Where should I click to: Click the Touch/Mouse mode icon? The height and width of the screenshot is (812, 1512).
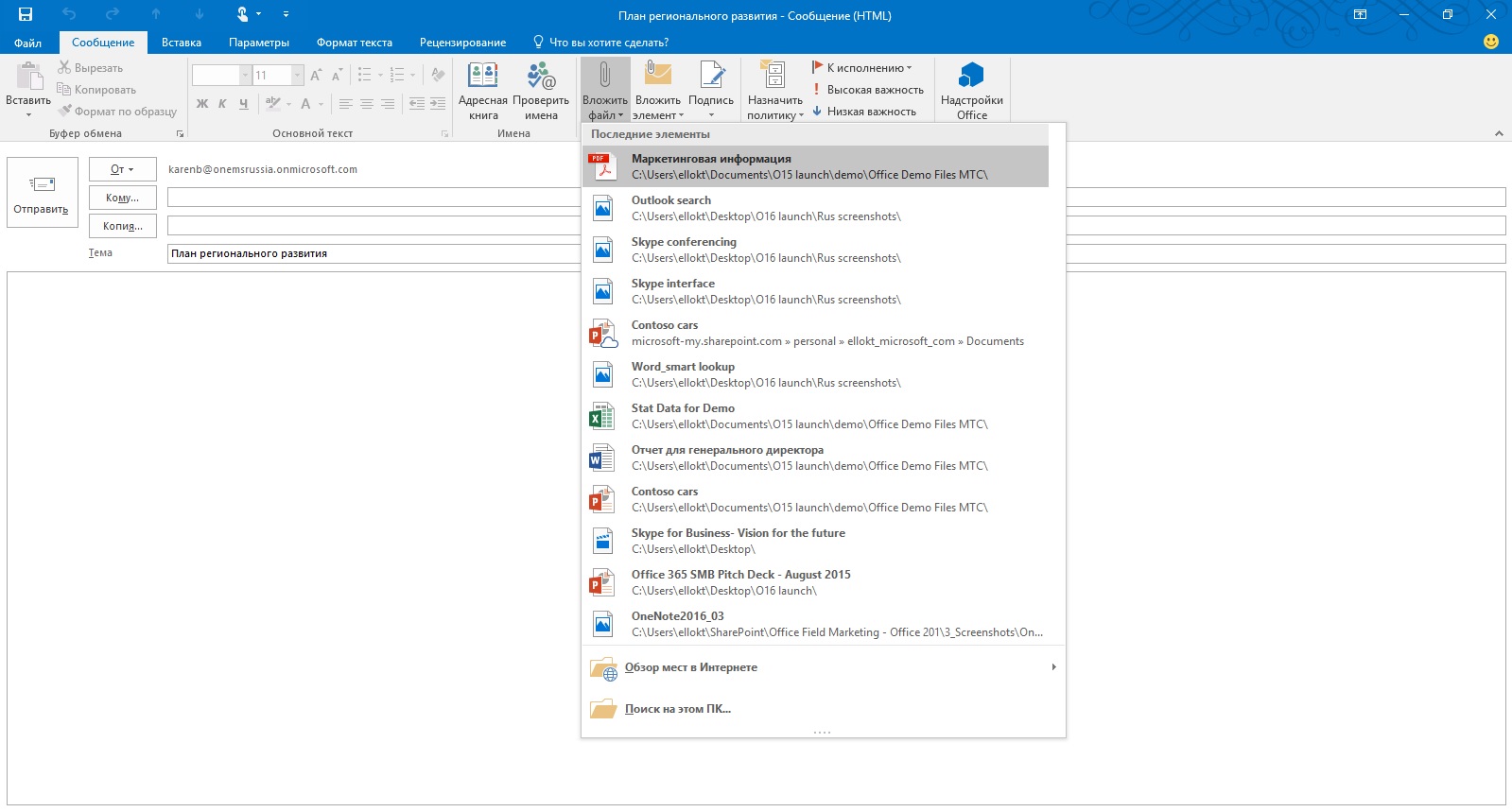[x=242, y=14]
